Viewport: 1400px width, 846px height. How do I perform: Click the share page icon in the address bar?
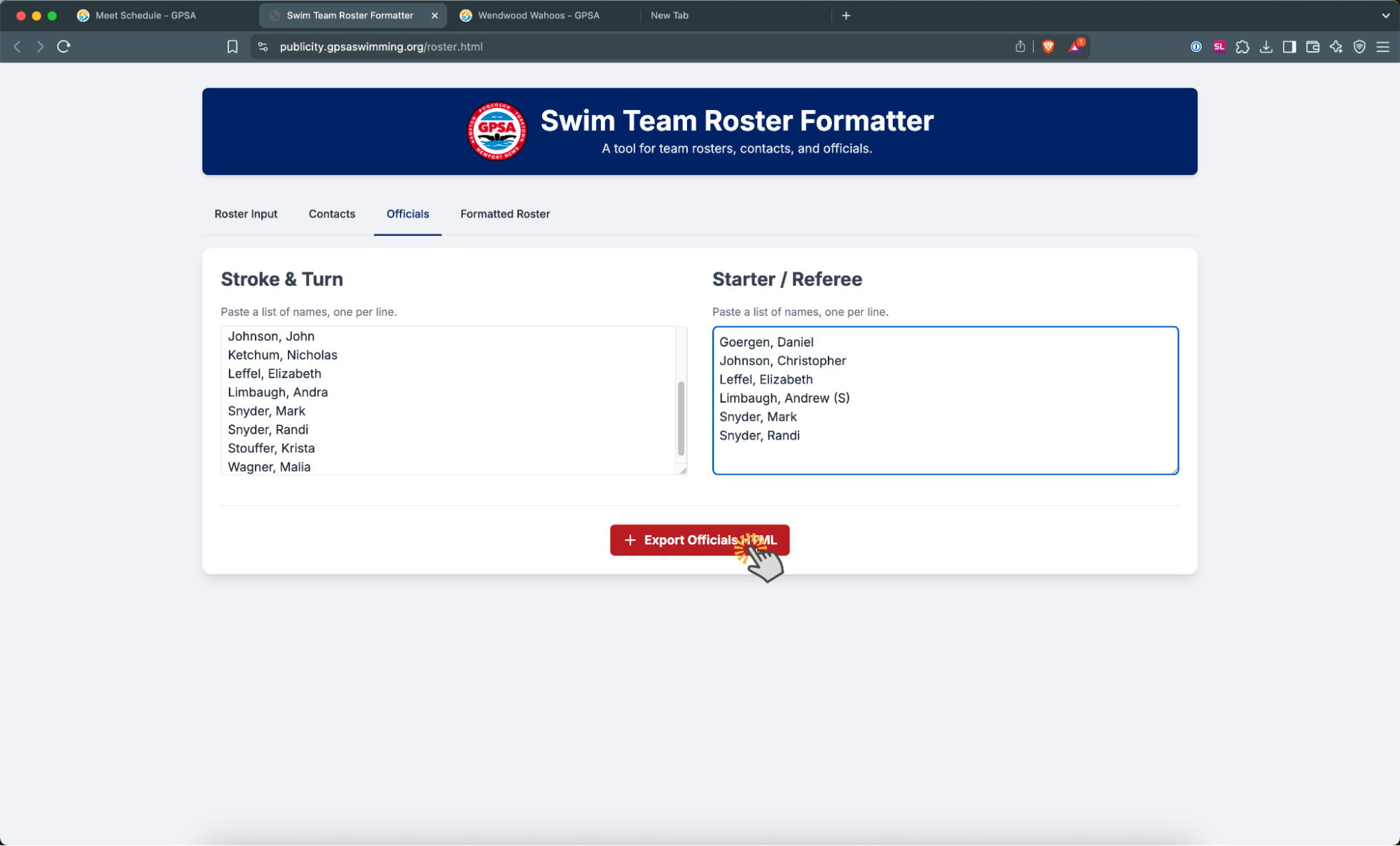(1020, 46)
